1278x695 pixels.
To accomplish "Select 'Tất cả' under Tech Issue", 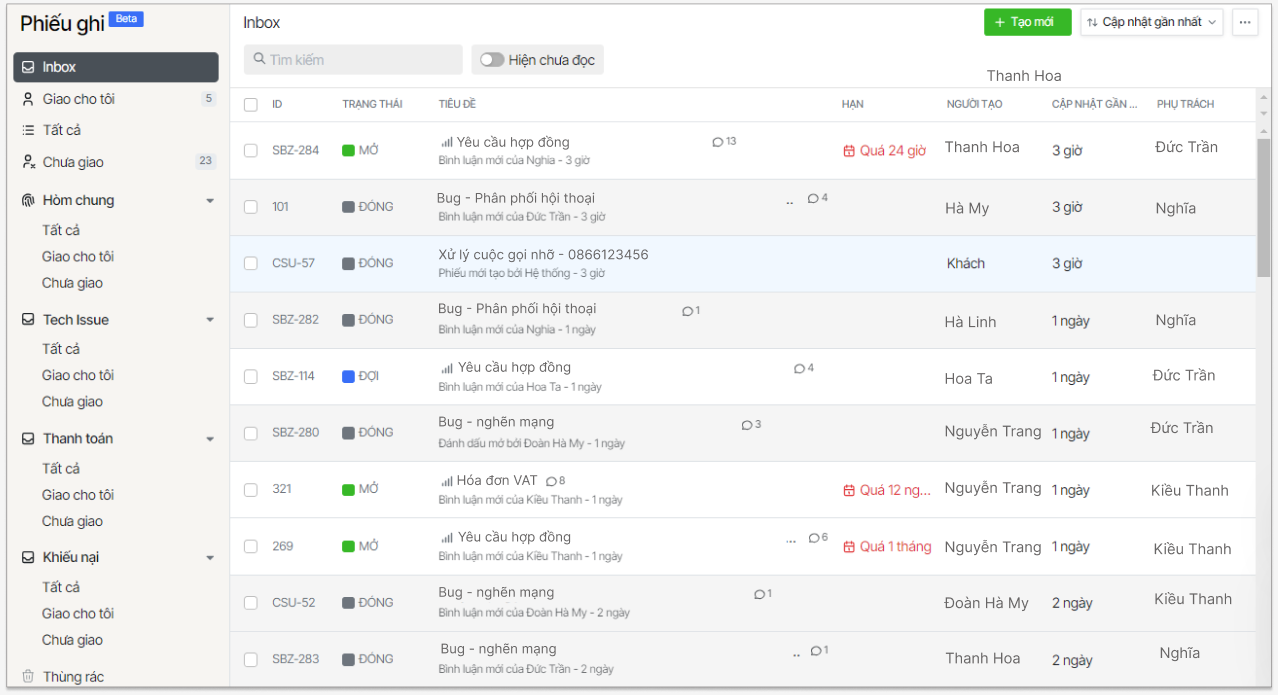I will (61, 349).
